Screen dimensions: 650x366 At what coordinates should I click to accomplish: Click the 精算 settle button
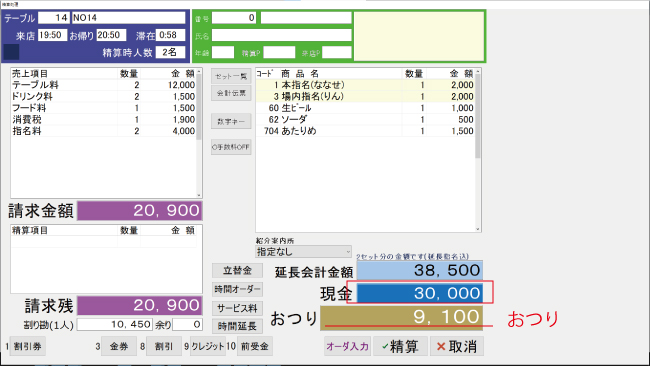tap(400, 347)
